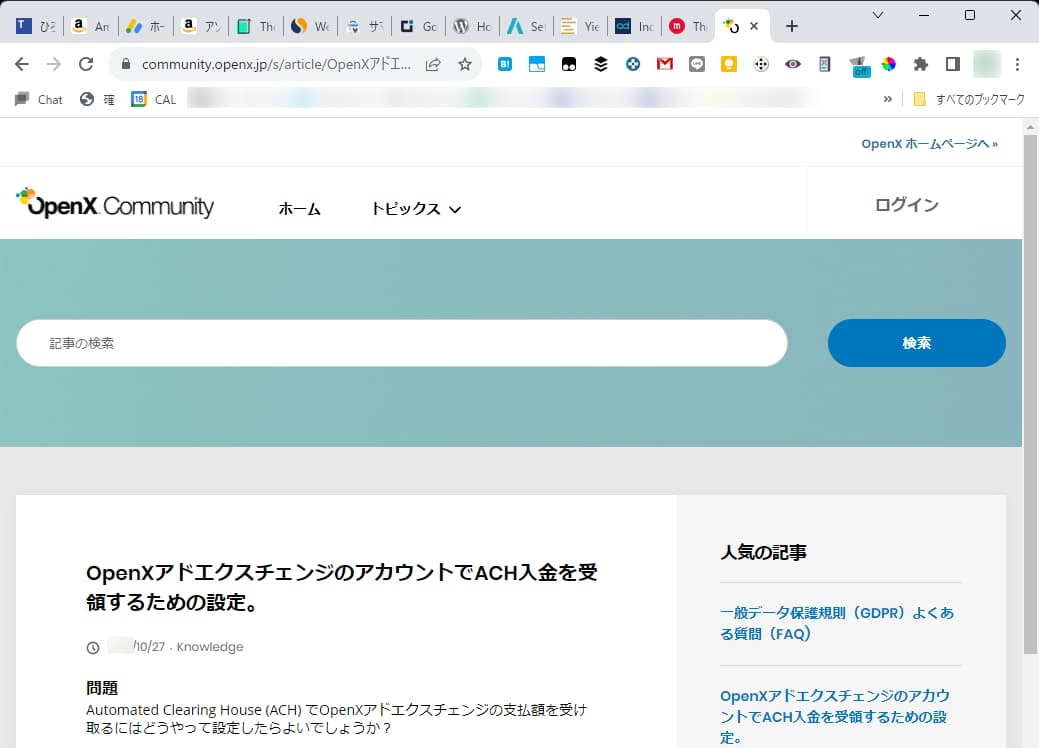Switch to the tab labeled Go
The height and width of the screenshot is (748, 1039).
pos(419,27)
